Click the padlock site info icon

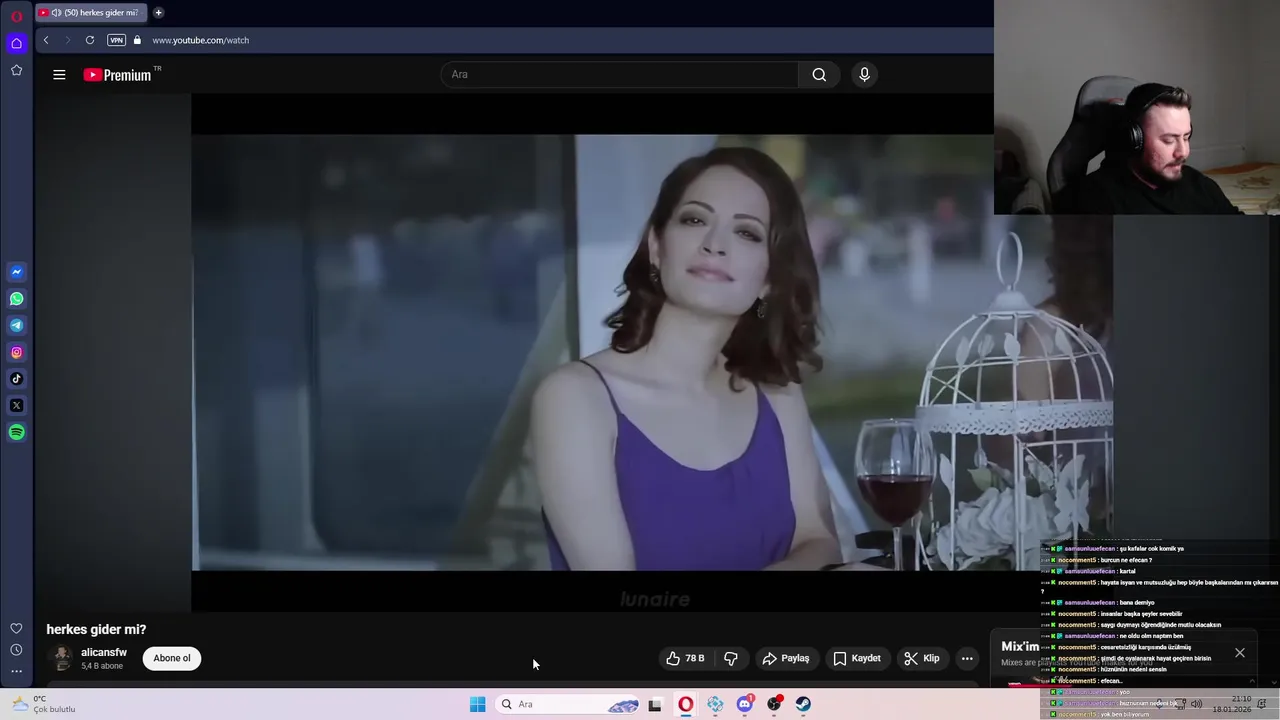click(x=137, y=40)
